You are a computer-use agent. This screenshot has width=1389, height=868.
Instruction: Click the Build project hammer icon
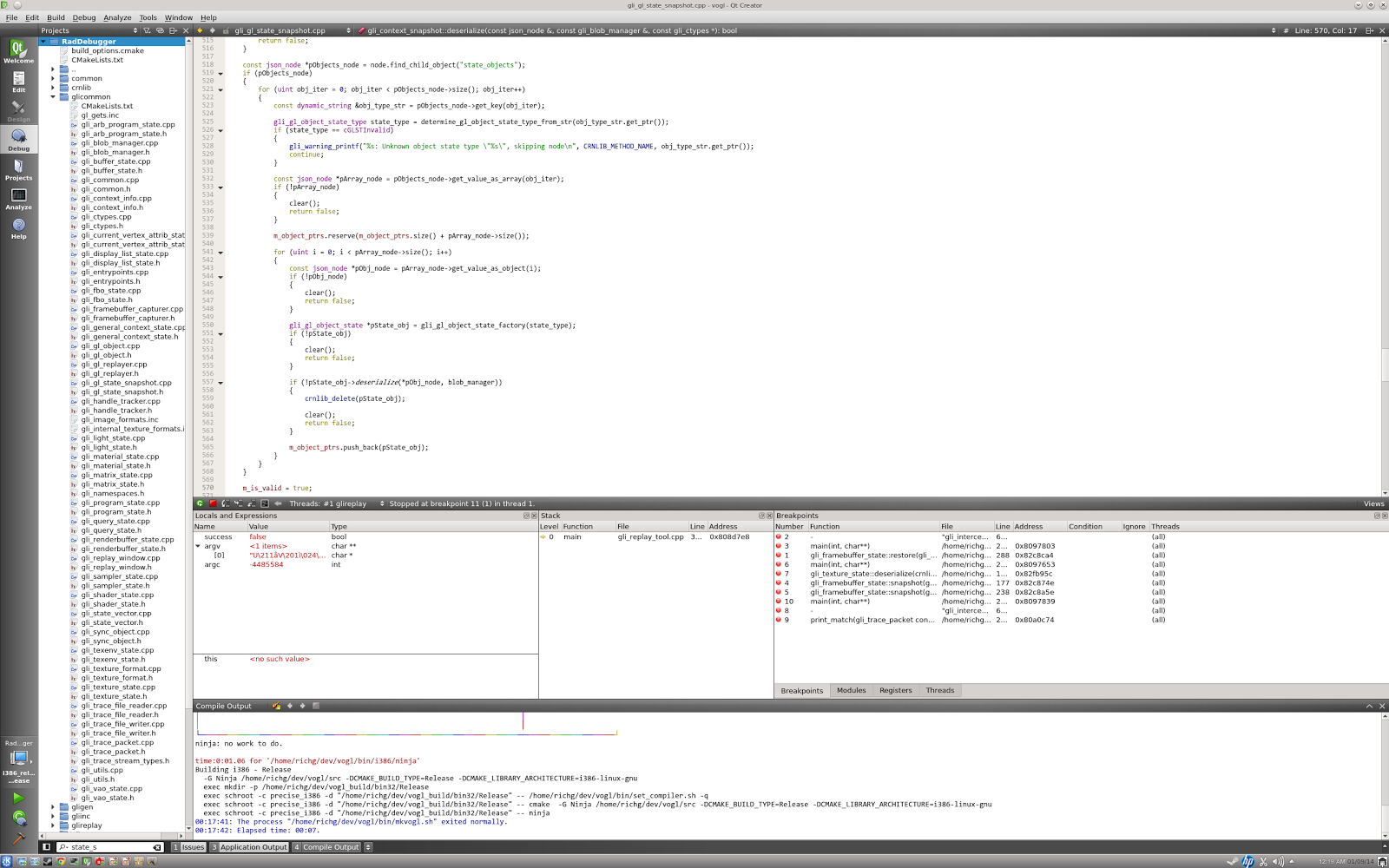click(x=18, y=838)
